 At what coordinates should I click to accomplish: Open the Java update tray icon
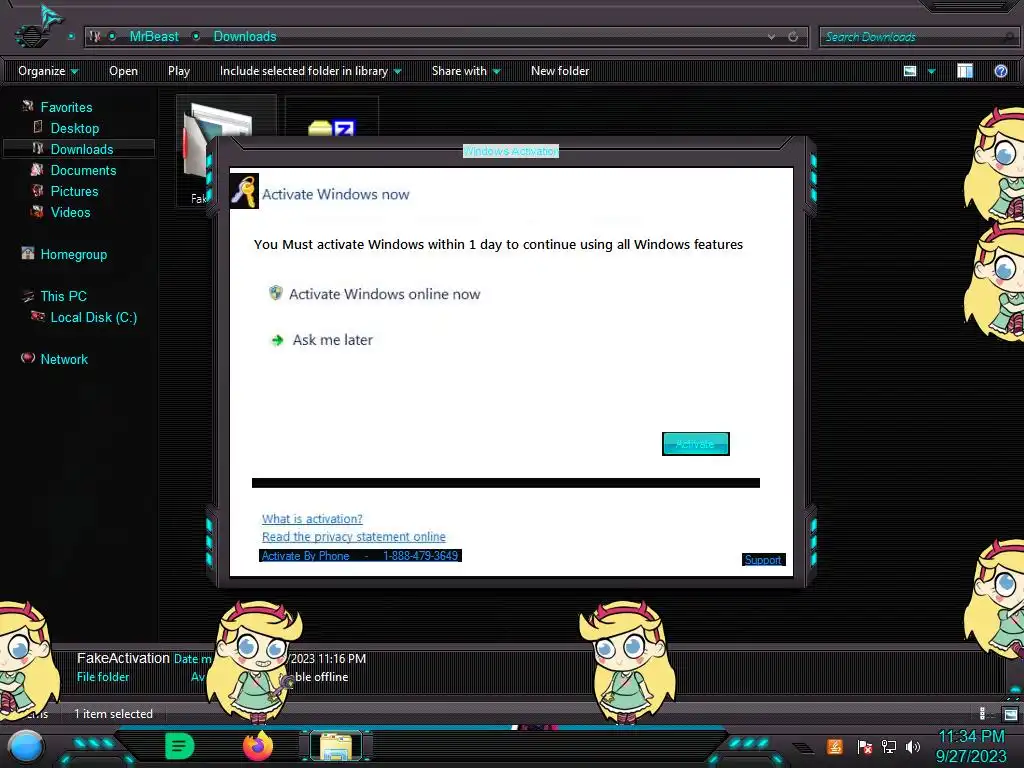coord(835,746)
